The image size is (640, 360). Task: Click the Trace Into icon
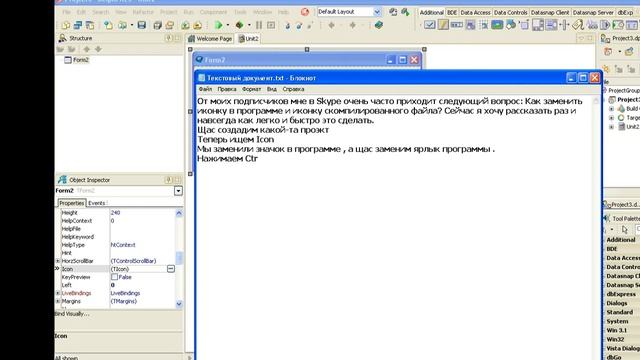pyautogui.click(x=287, y=25)
